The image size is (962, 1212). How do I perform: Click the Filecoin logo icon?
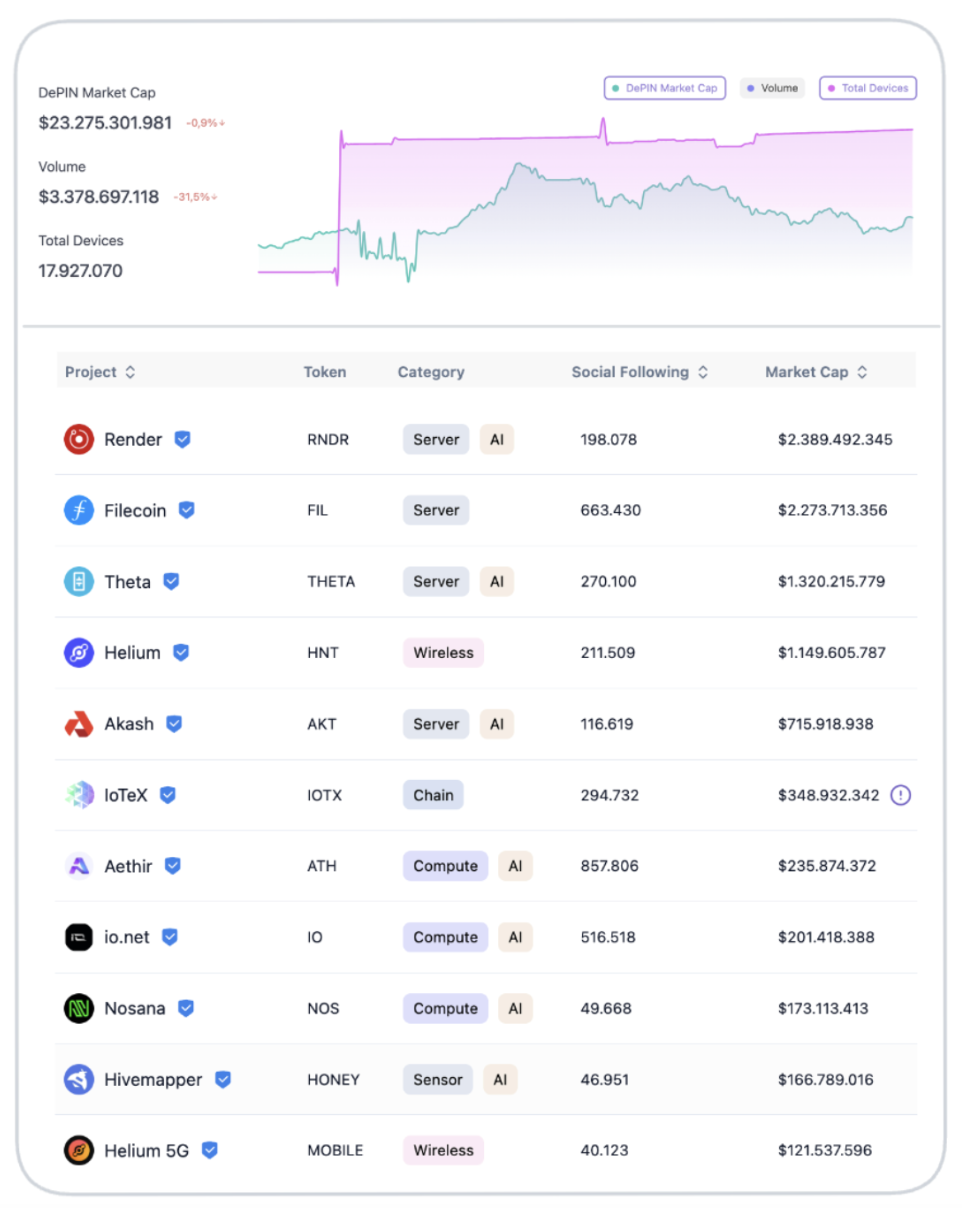pyautogui.click(x=79, y=510)
